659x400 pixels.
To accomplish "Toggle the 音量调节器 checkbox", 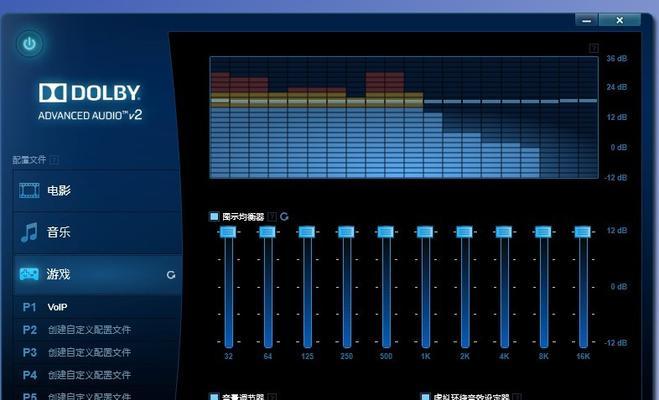I will (x=214, y=397).
